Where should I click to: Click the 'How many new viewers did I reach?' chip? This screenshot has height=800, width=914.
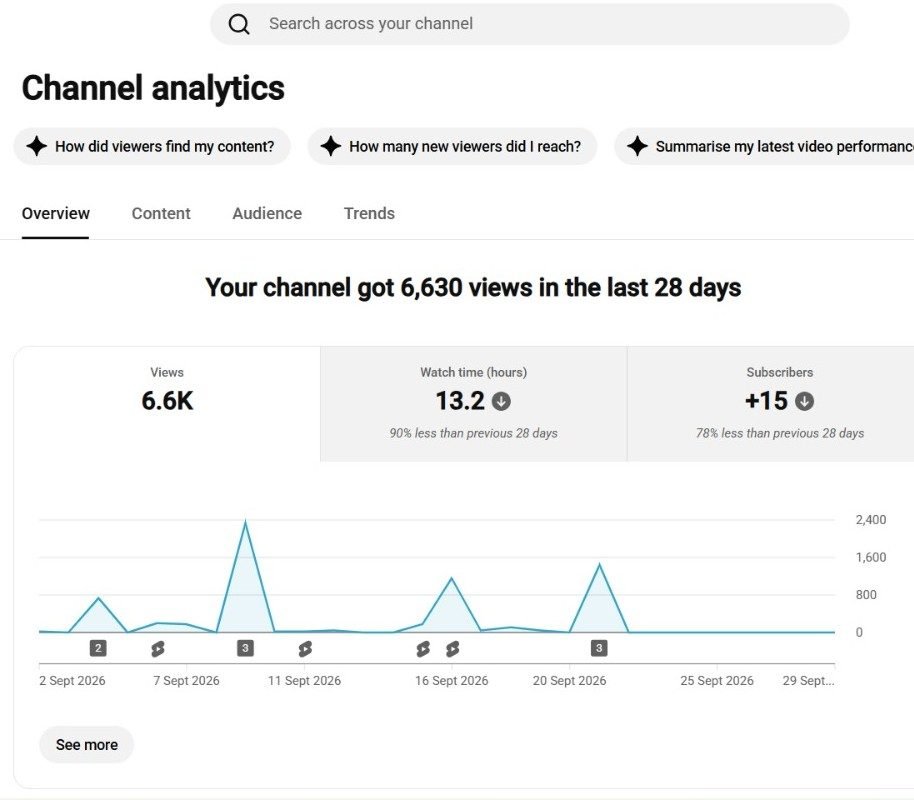[x=452, y=146]
